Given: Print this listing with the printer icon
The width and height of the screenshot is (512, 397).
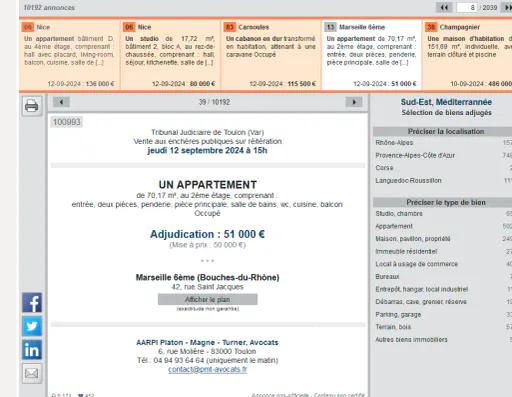Looking at the screenshot, I should 32,106.
